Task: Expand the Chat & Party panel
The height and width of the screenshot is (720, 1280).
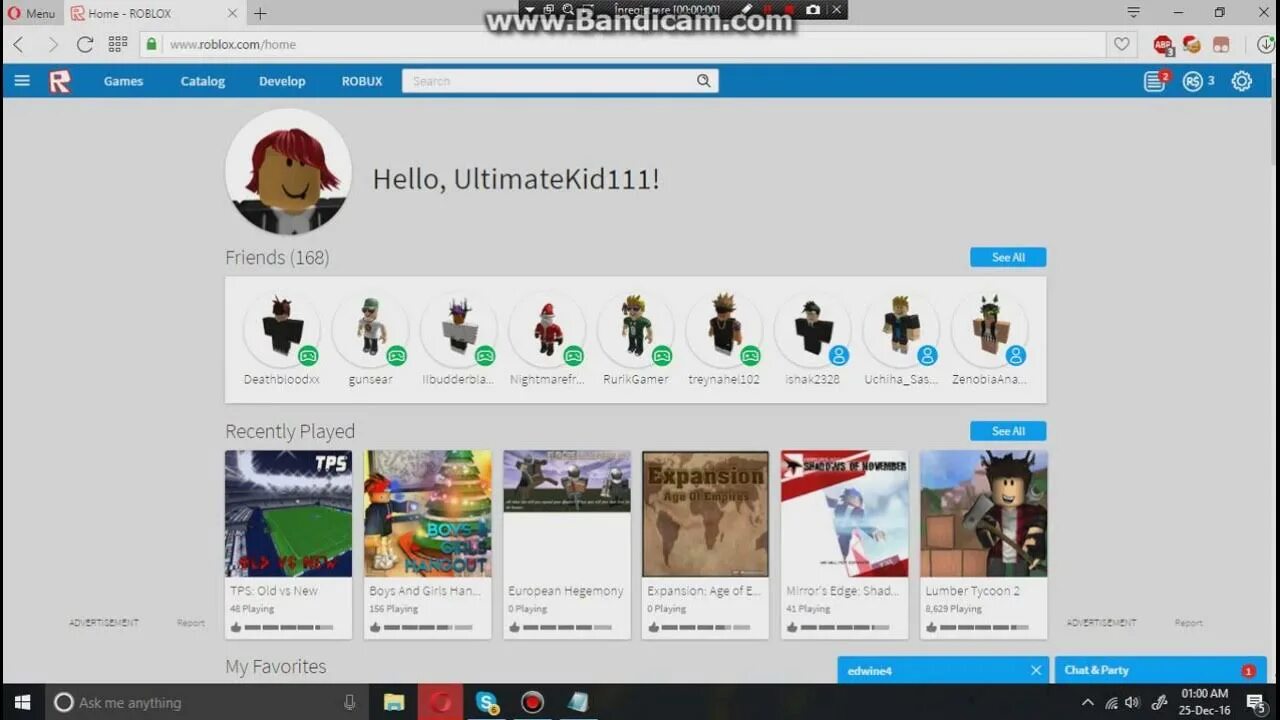Action: click(1160, 670)
